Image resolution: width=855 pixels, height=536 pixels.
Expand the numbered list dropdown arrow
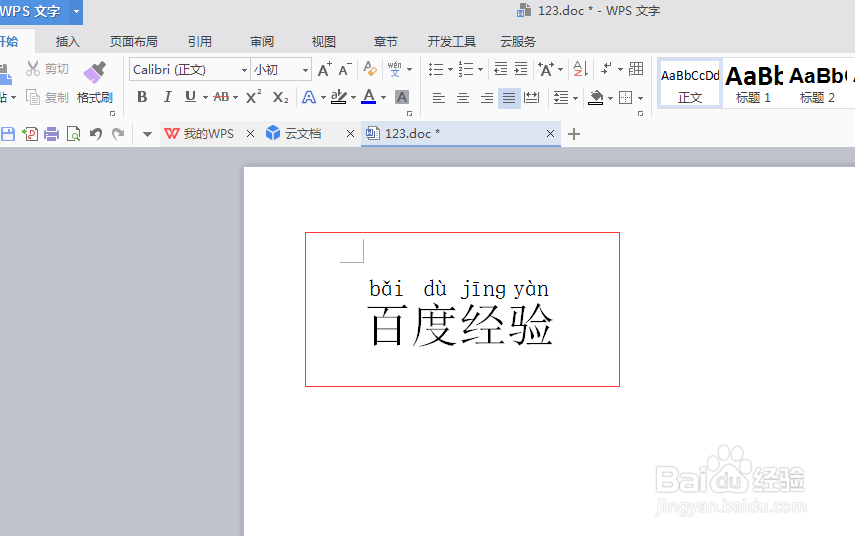click(480, 69)
